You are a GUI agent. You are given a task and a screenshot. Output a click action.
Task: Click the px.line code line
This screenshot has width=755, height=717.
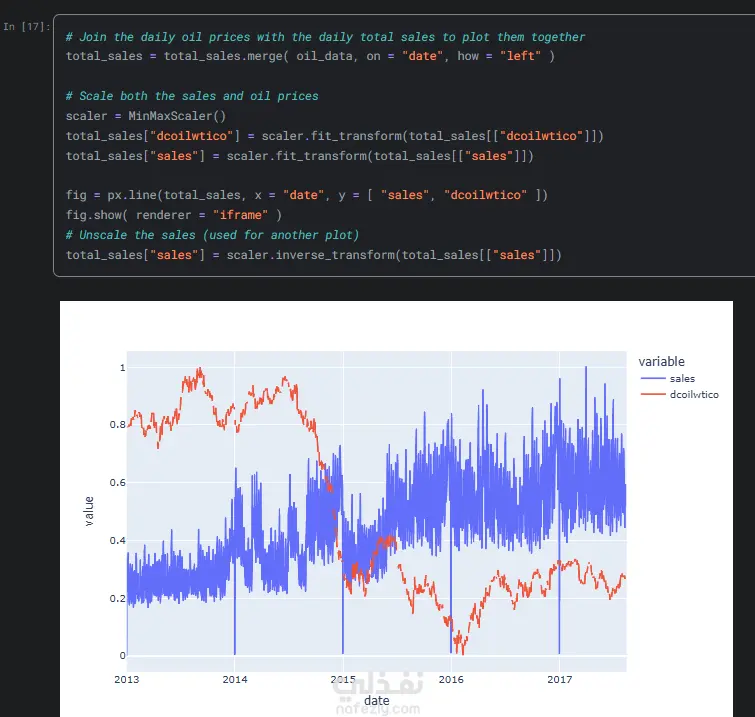(x=306, y=195)
